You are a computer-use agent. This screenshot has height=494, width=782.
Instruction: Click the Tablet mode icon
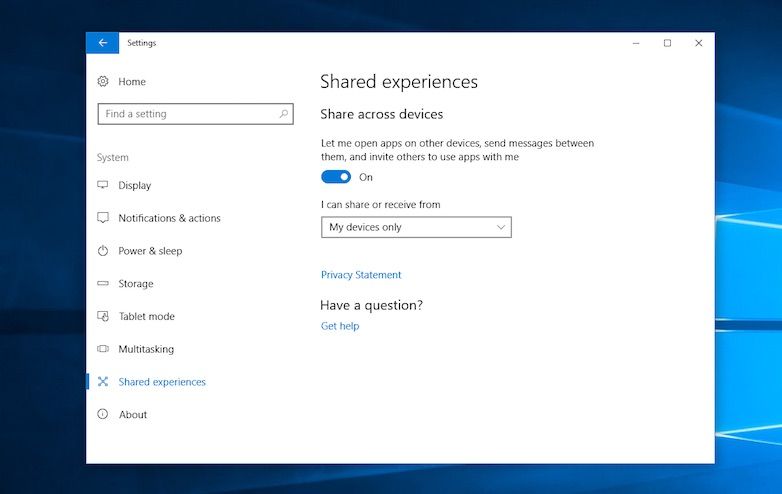tap(103, 316)
